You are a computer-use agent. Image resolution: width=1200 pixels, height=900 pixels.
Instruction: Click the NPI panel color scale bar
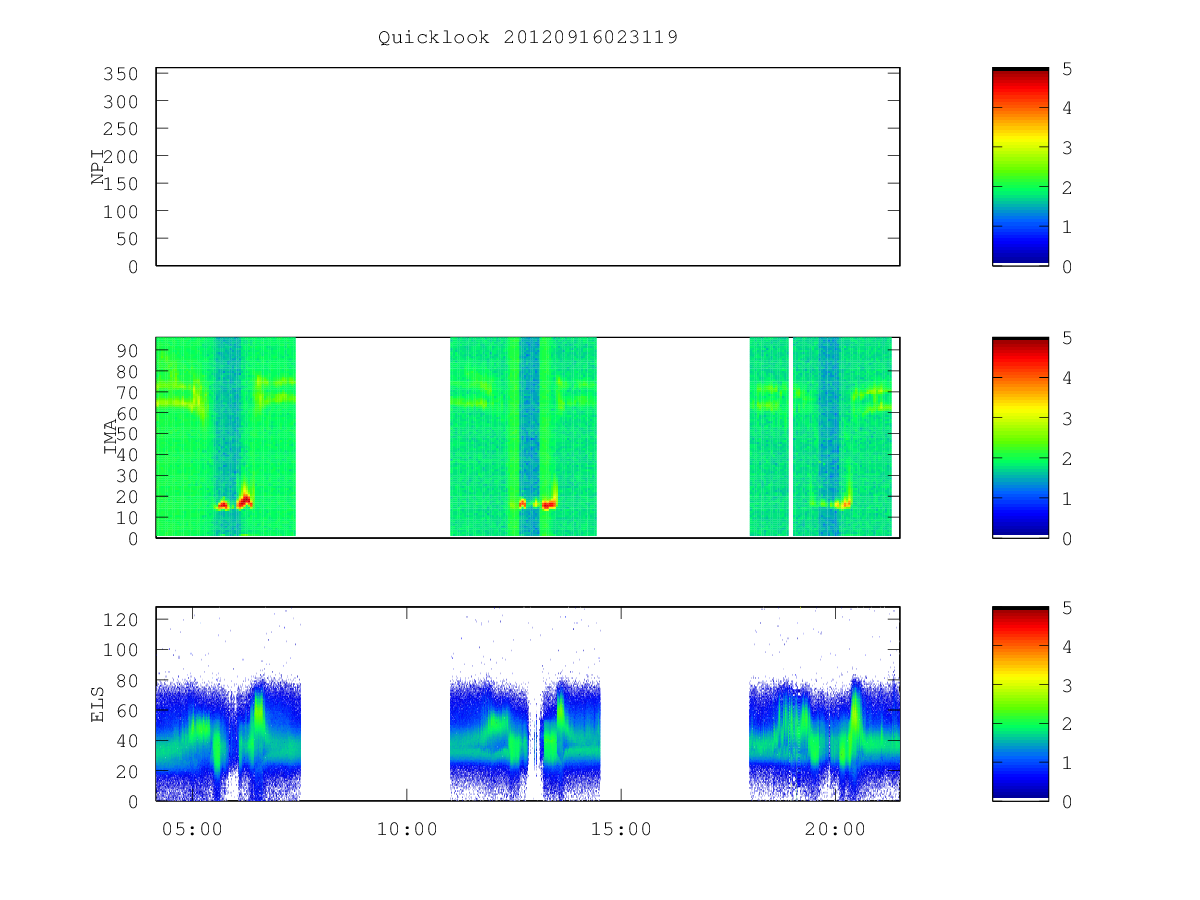click(1020, 167)
